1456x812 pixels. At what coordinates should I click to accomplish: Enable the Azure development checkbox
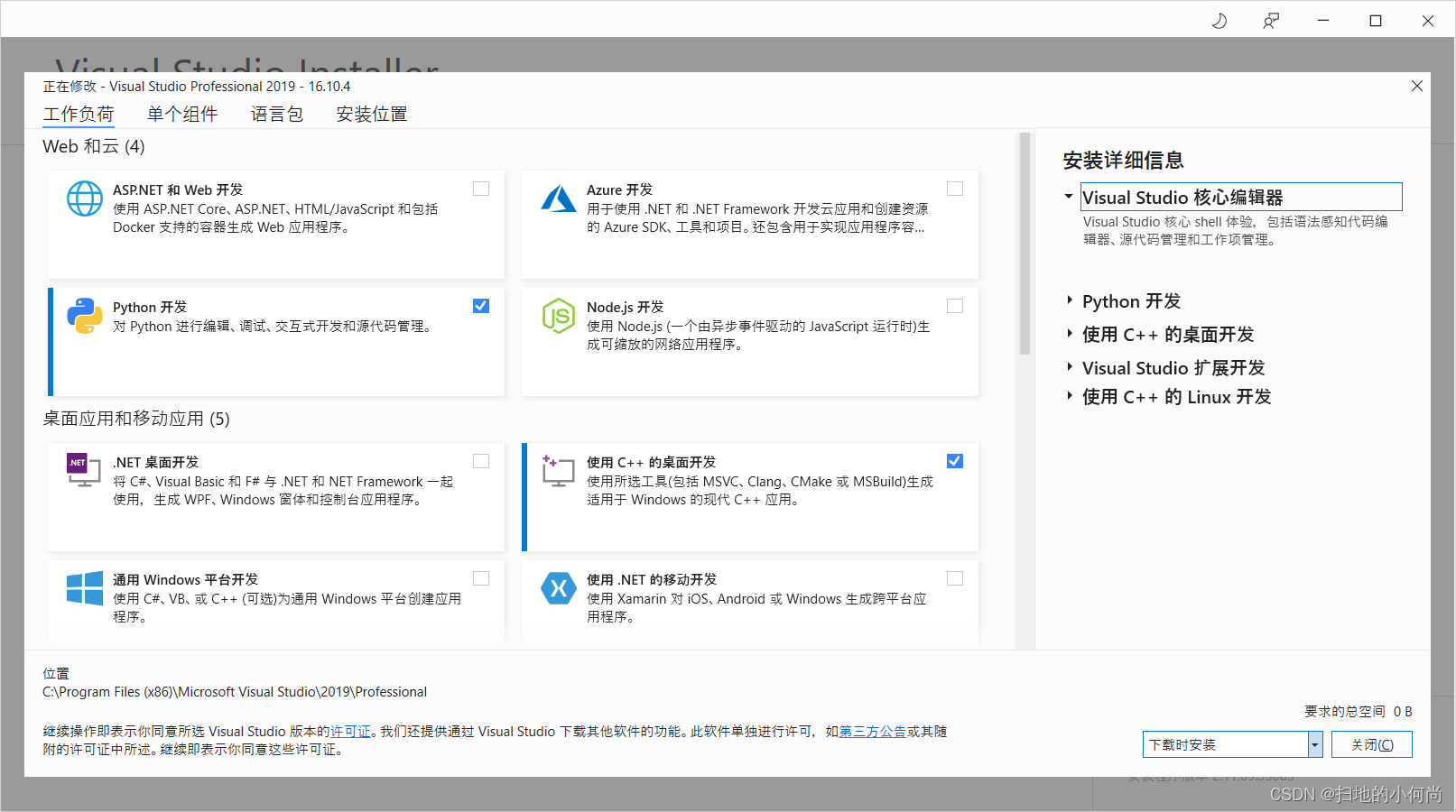click(x=955, y=189)
